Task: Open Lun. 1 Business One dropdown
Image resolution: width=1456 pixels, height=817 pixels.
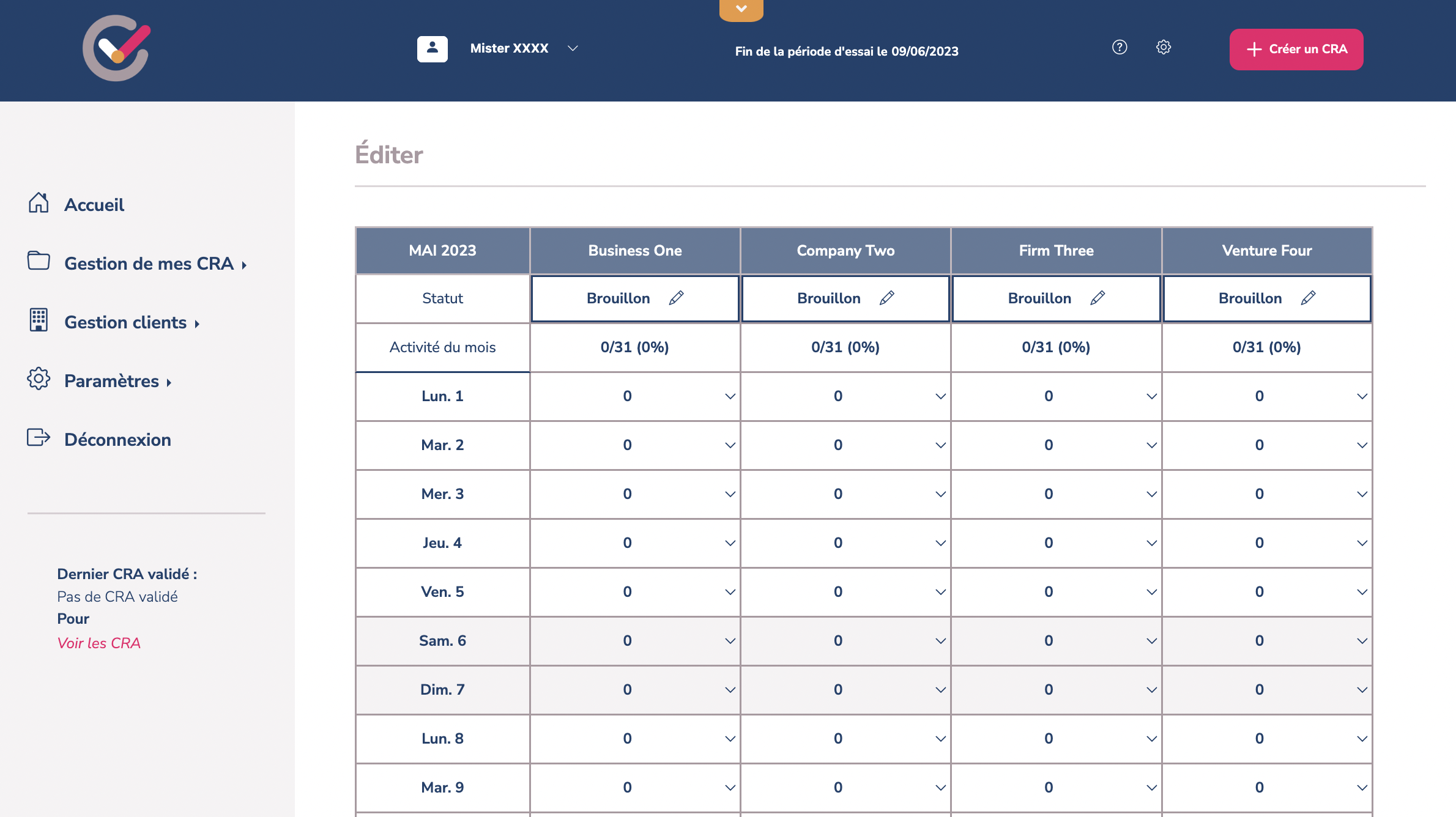Action: (x=730, y=396)
